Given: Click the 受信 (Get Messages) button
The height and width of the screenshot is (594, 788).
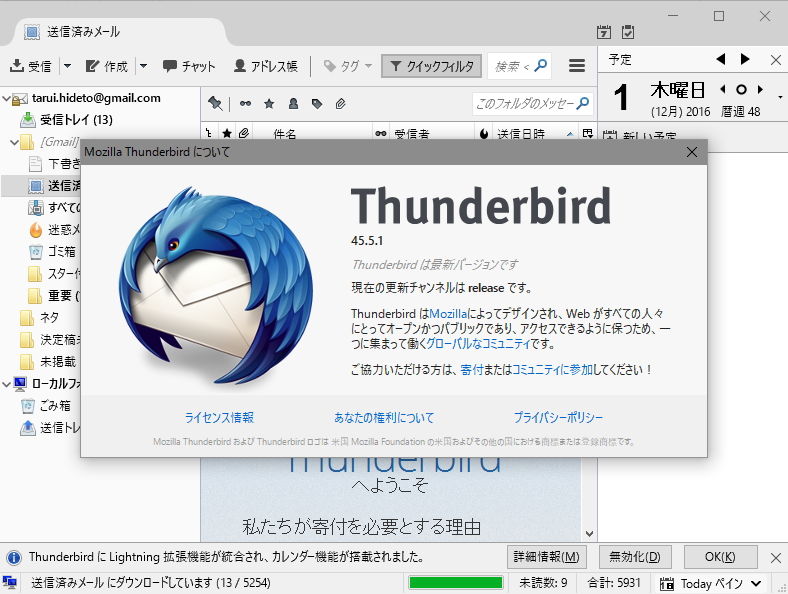Looking at the screenshot, I should [30, 66].
